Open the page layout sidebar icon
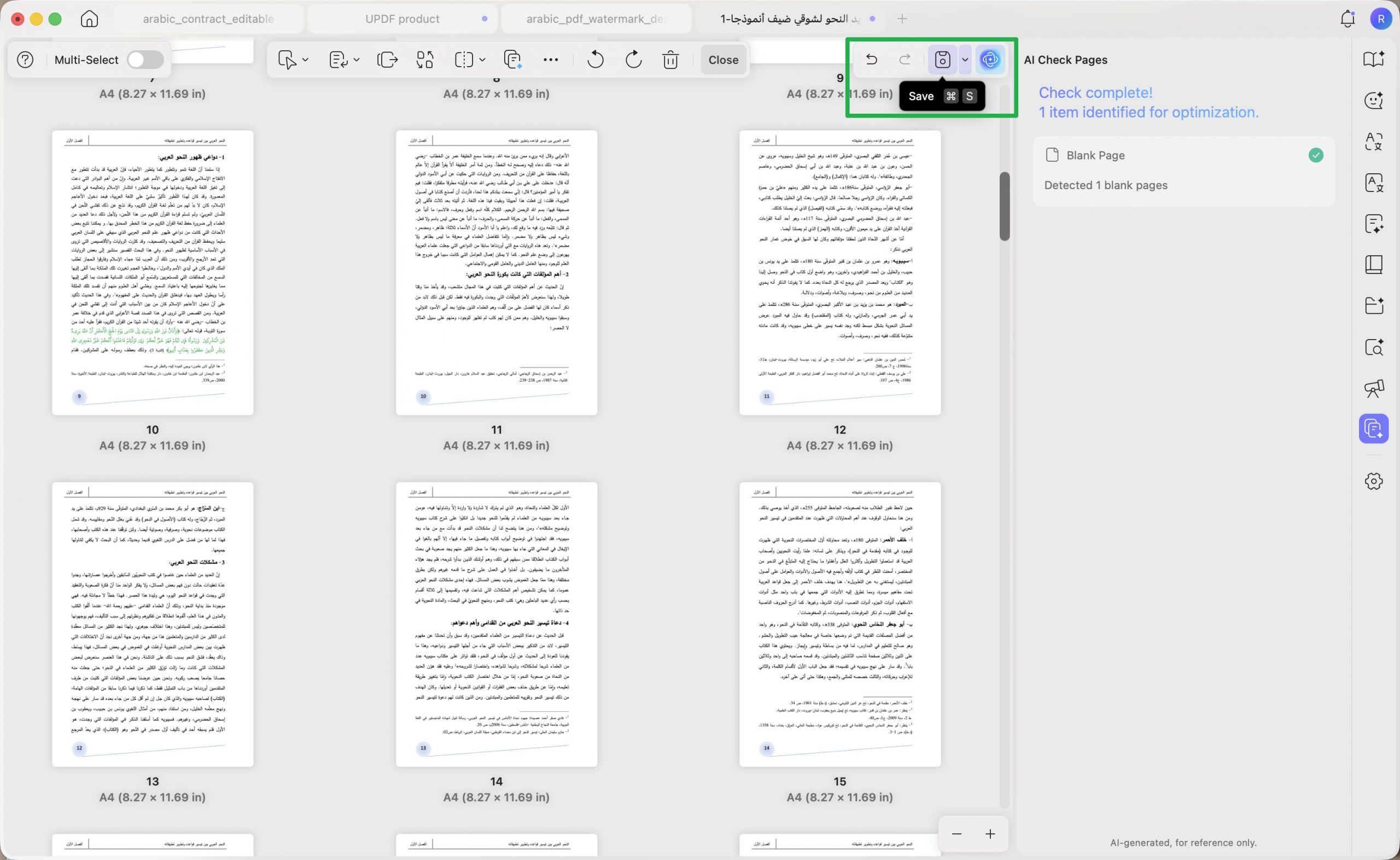This screenshot has width=1400, height=860. pos(1374,265)
